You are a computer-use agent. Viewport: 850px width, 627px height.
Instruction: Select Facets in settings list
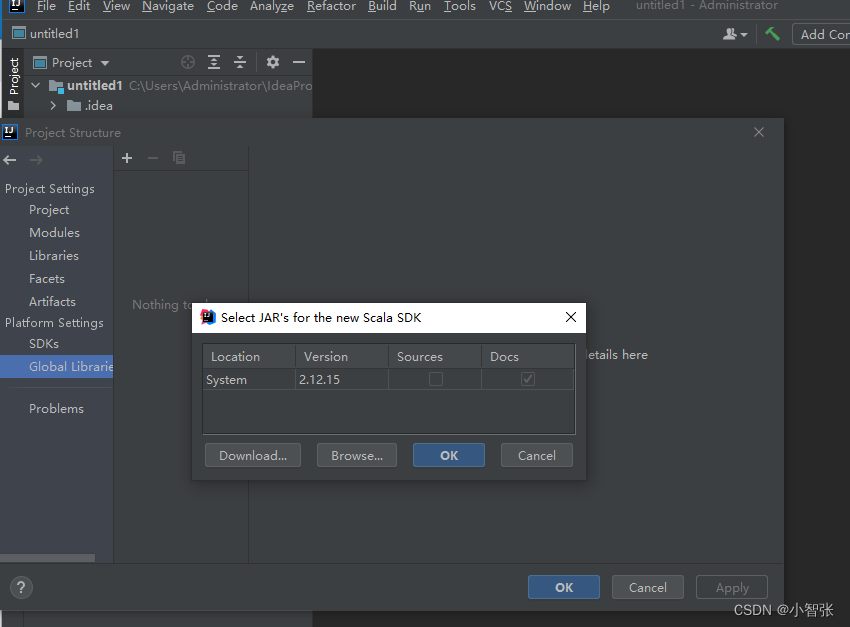pyautogui.click(x=47, y=279)
